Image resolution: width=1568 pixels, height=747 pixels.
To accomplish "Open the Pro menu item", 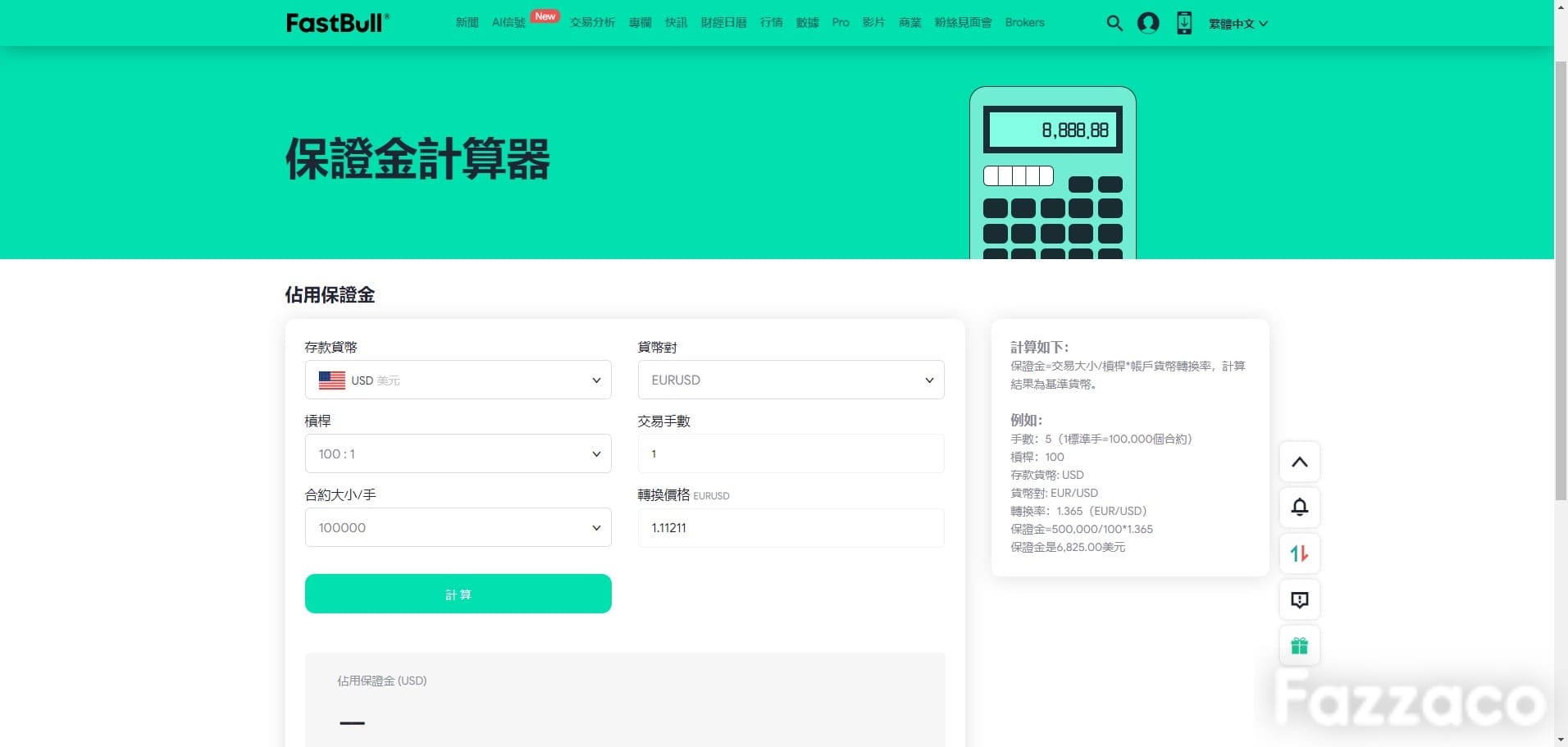I will tap(841, 23).
